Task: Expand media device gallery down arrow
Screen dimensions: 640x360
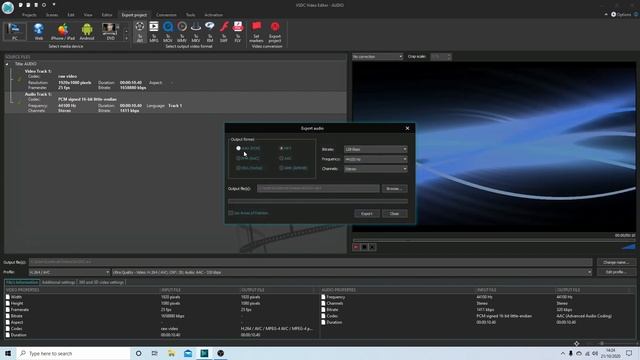Action: [126, 38]
